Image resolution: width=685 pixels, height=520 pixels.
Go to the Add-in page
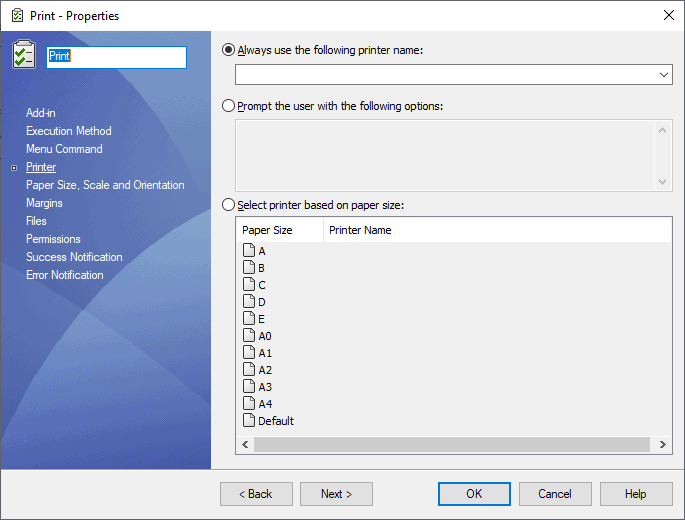[x=41, y=113]
